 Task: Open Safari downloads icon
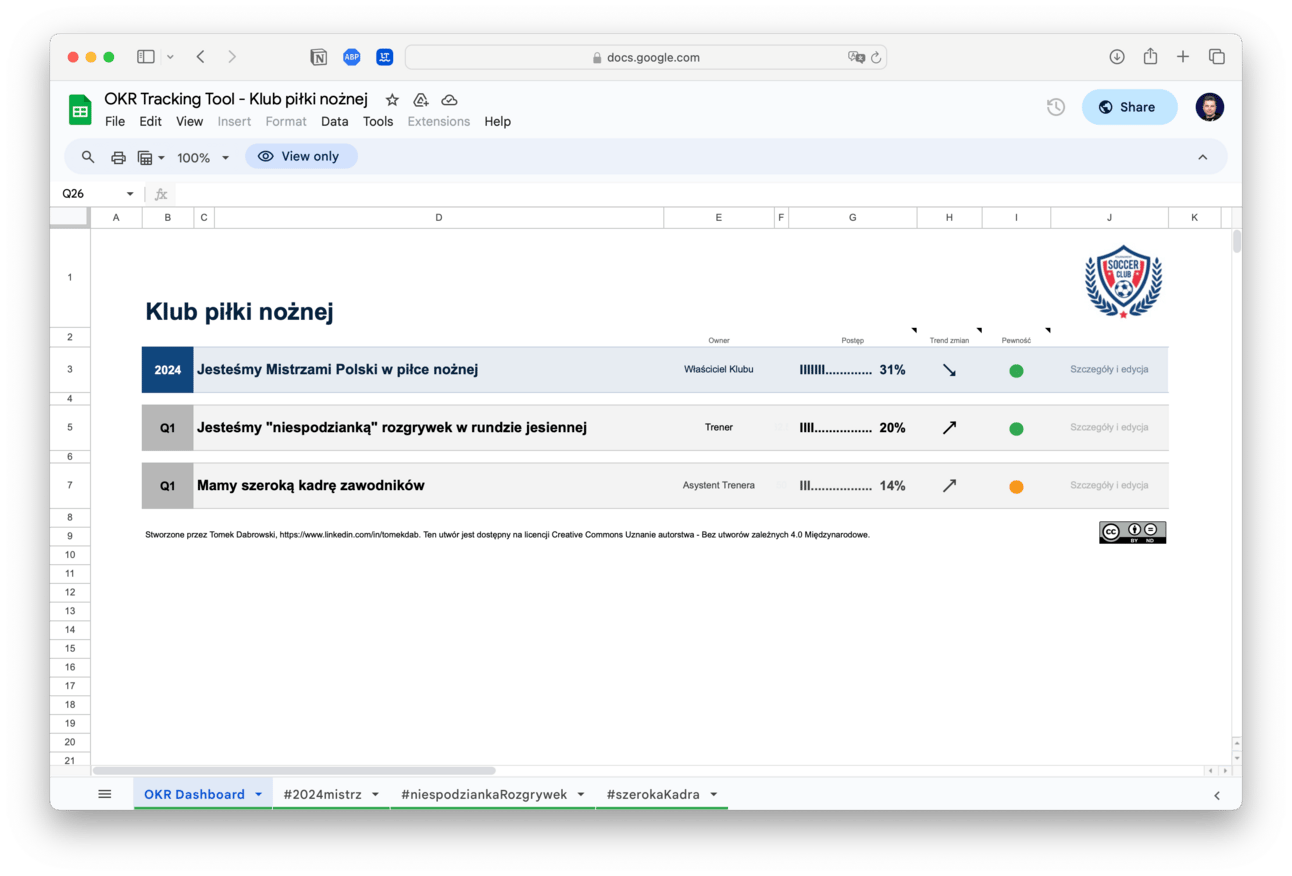(1117, 57)
